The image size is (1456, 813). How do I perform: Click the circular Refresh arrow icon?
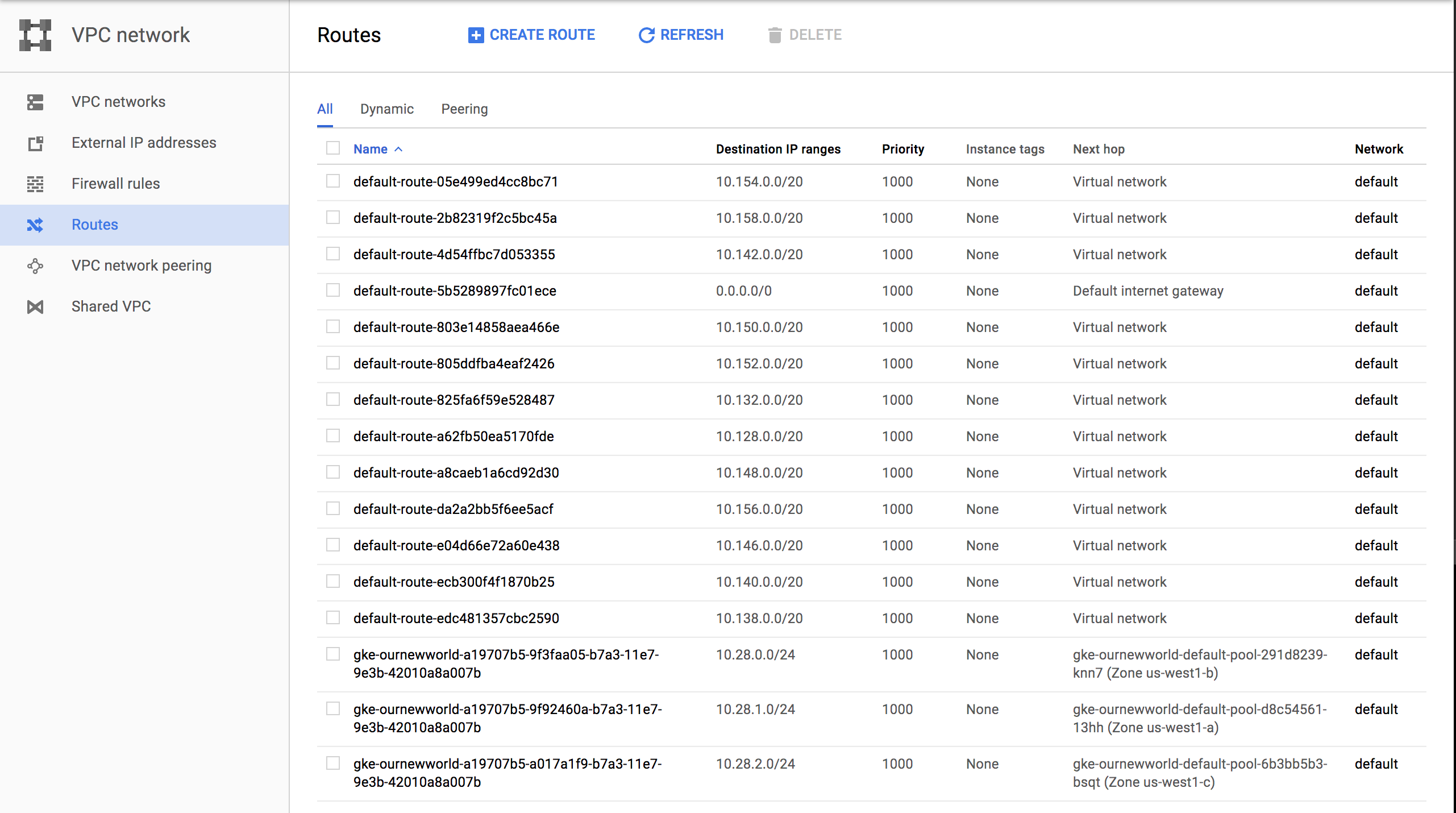646,35
